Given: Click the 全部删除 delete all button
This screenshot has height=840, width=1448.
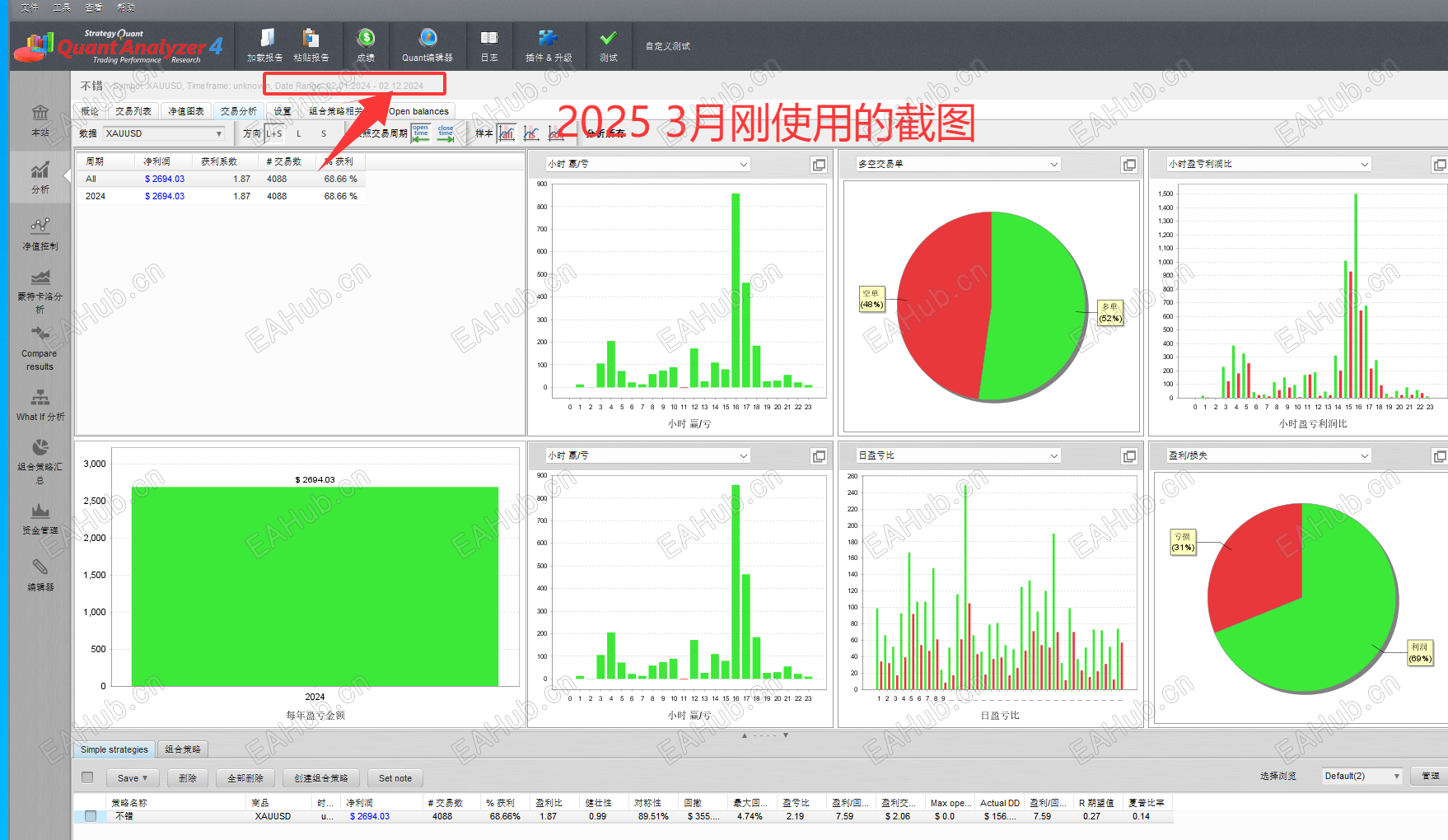Looking at the screenshot, I should click(245, 778).
